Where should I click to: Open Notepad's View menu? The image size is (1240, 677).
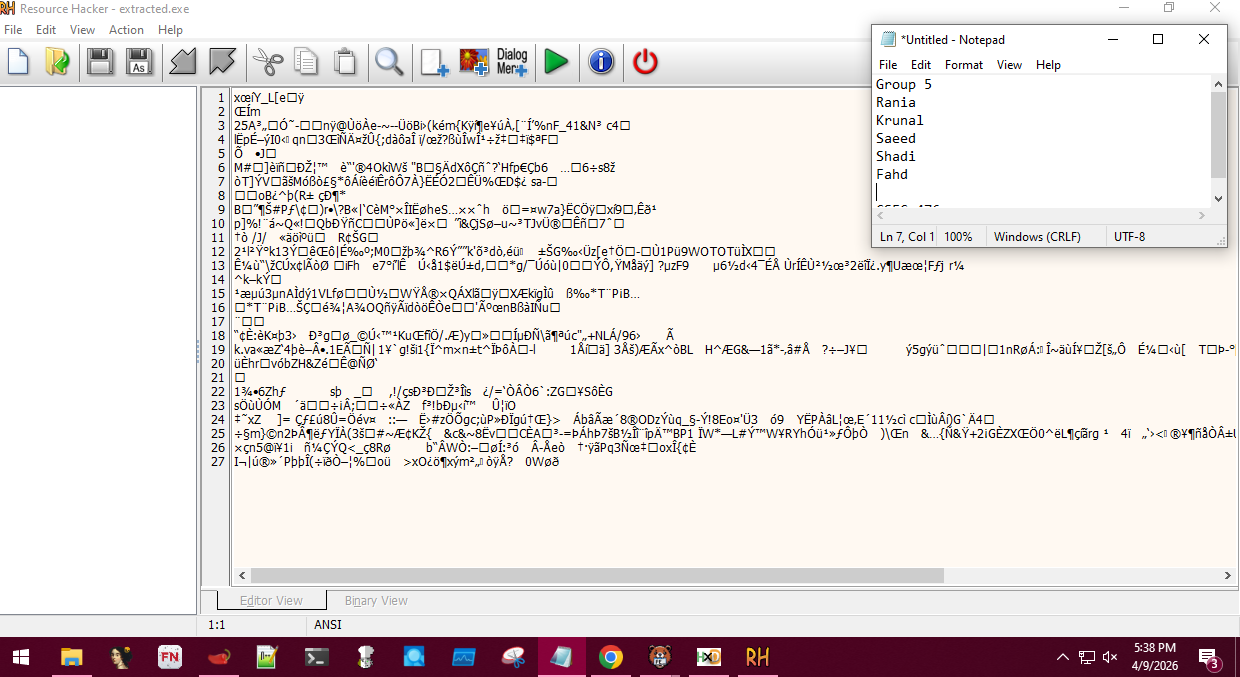(1010, 64)
